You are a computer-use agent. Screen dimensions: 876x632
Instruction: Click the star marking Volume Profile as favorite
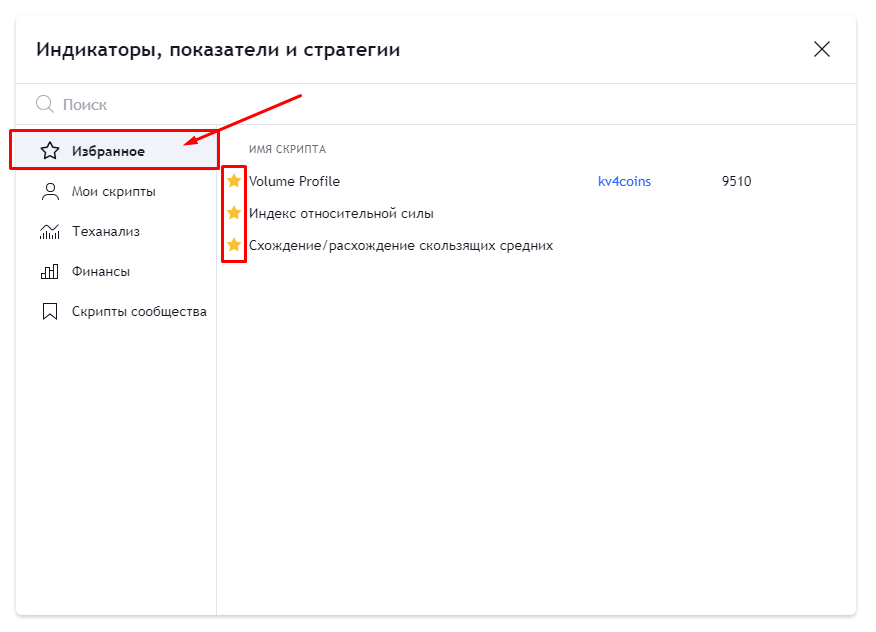point(233,181)
